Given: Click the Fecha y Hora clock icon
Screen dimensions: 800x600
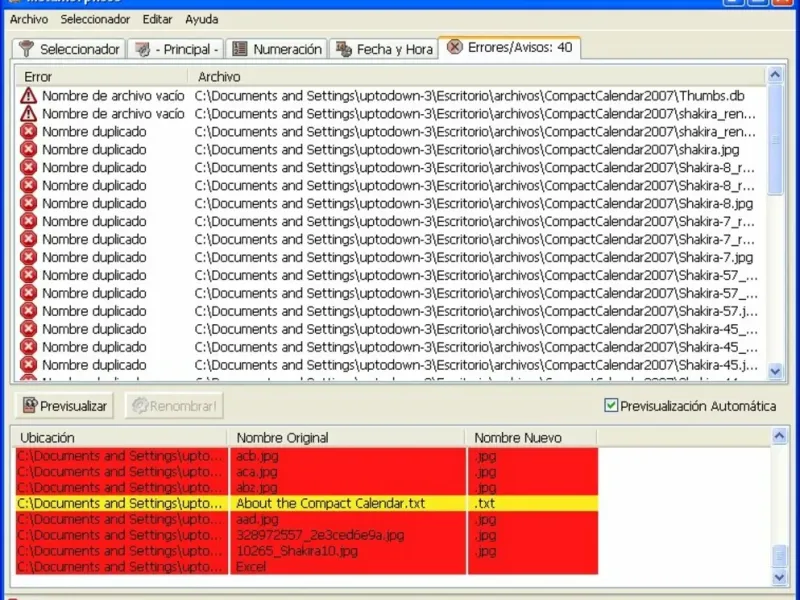Looking at the screenshot, I should (x=344, y=49).
